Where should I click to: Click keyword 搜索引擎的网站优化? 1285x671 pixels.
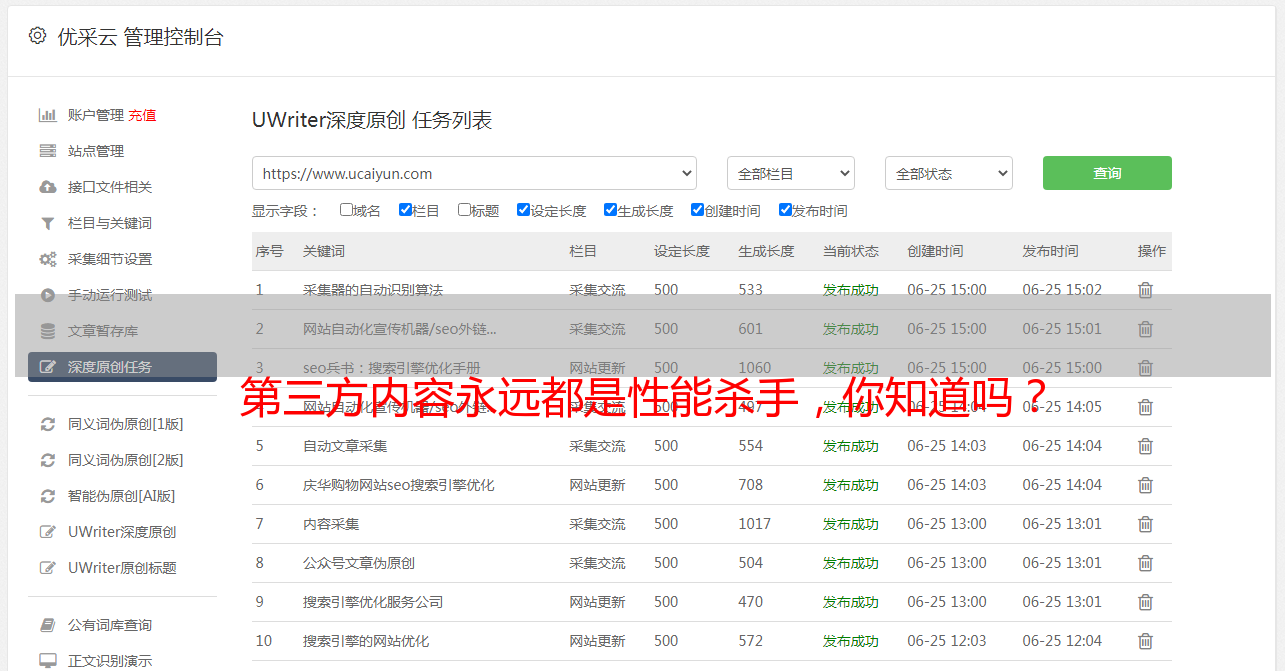pos(366,641)
